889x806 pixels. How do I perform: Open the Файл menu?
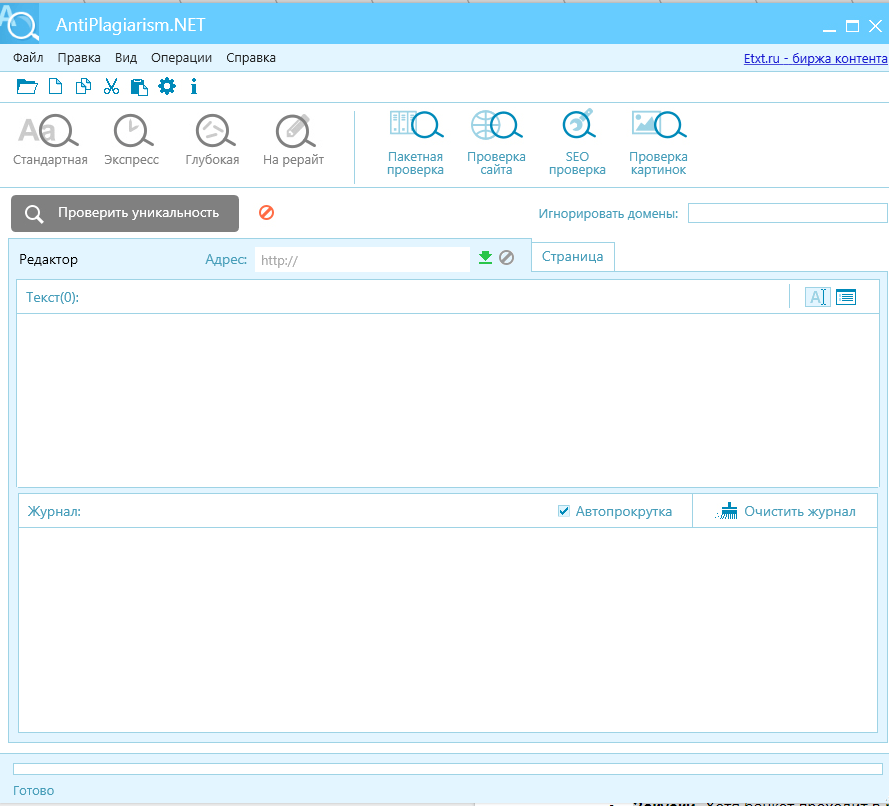click(x=28, y=58)
